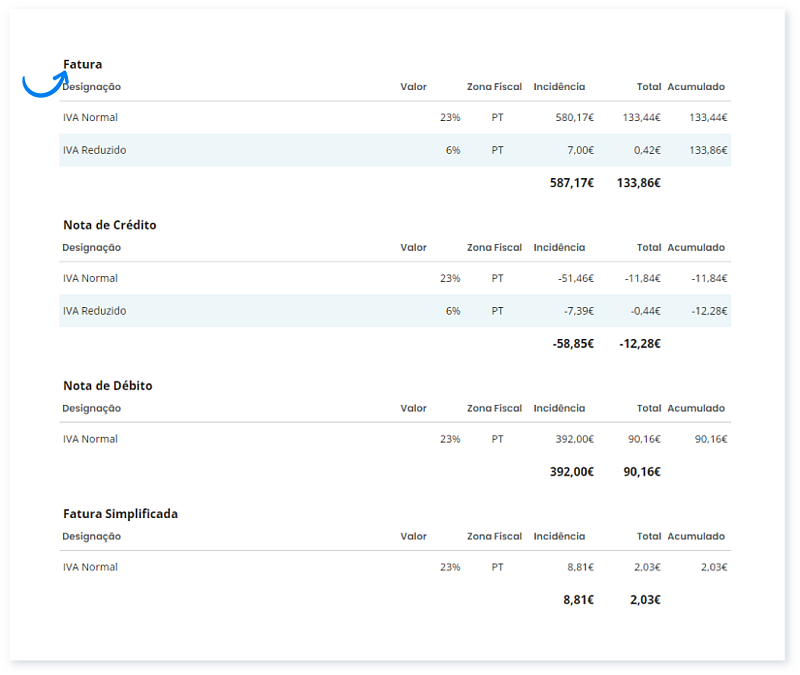
Task: Select the IVA Reduzido row under Nota de Crédito
Action: point(94,311)
